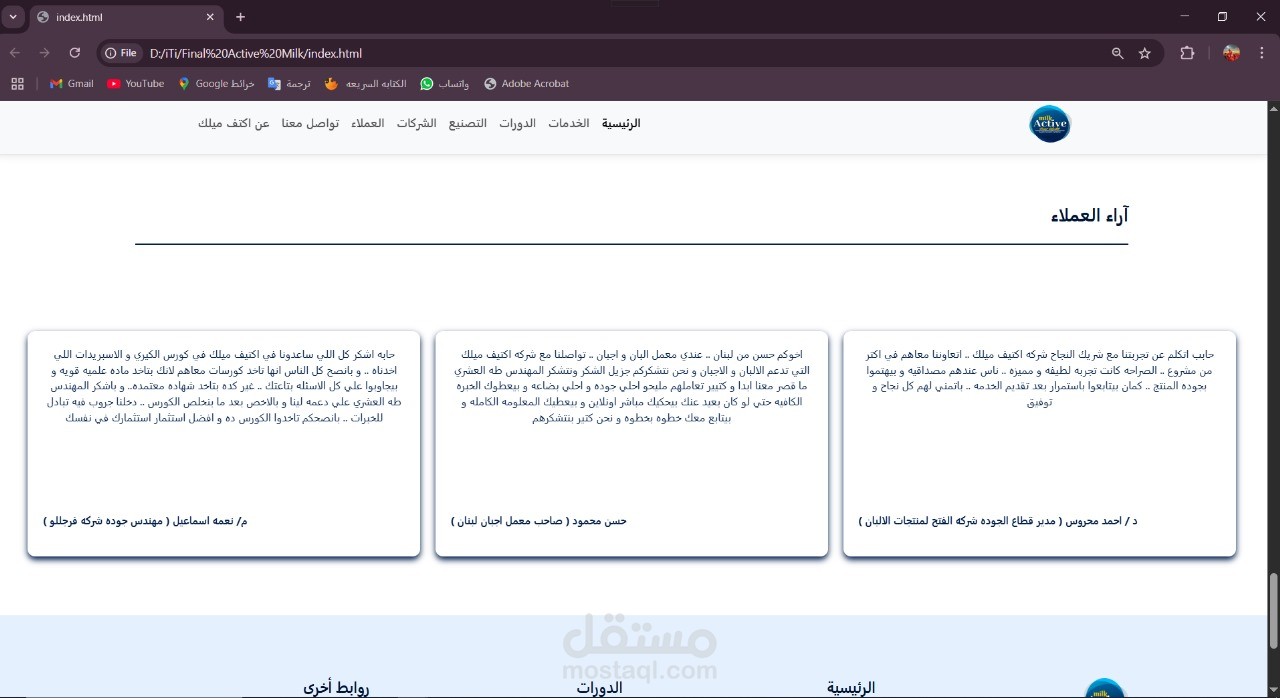Image resolution: width=1280 pixels, height=698 pixels.
Task: Open the Adobe Acrobat bookmark
Action: [526, 84]
